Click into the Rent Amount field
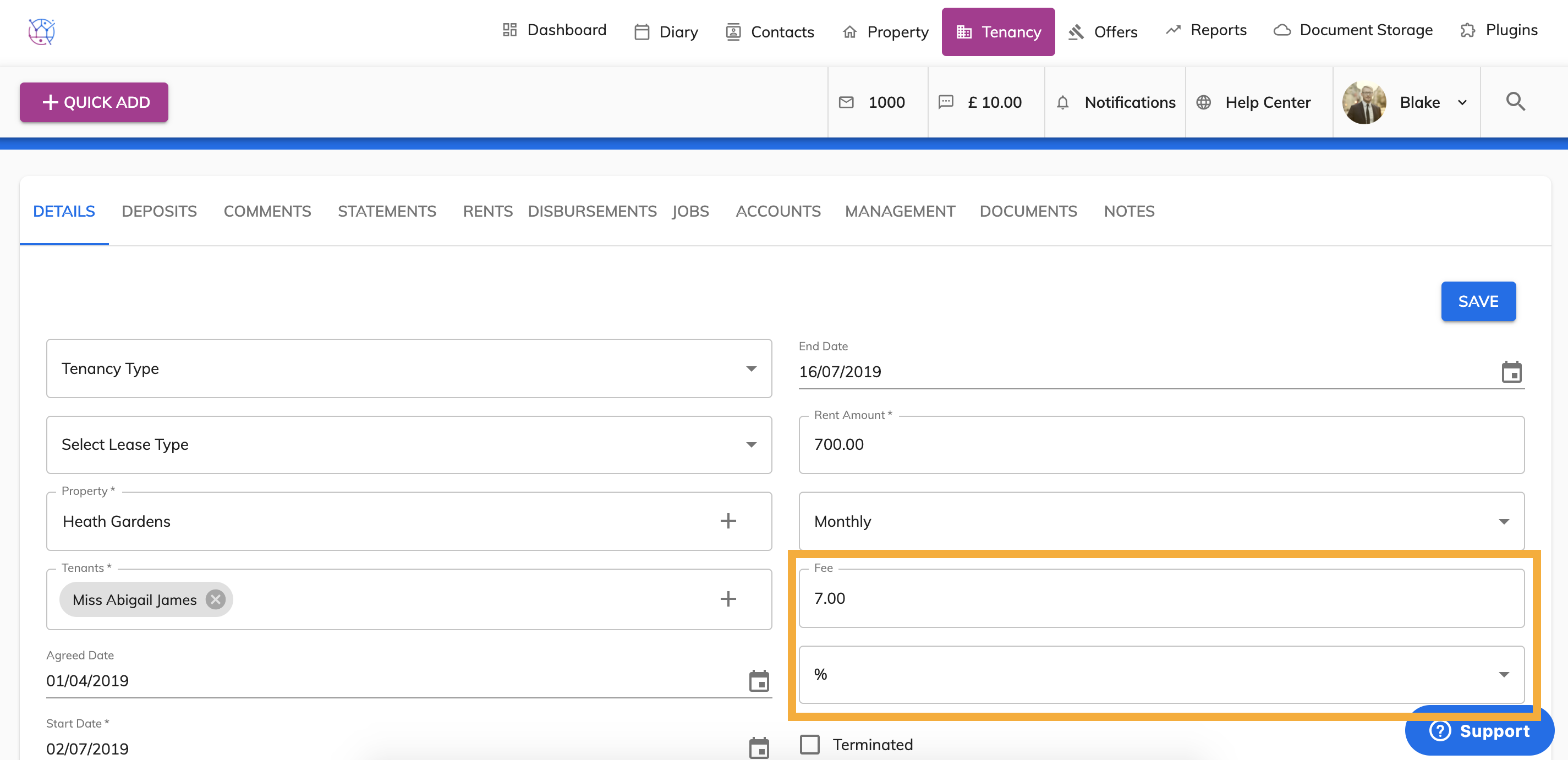Screen dimensions: 1568x760 [1160, 445]
